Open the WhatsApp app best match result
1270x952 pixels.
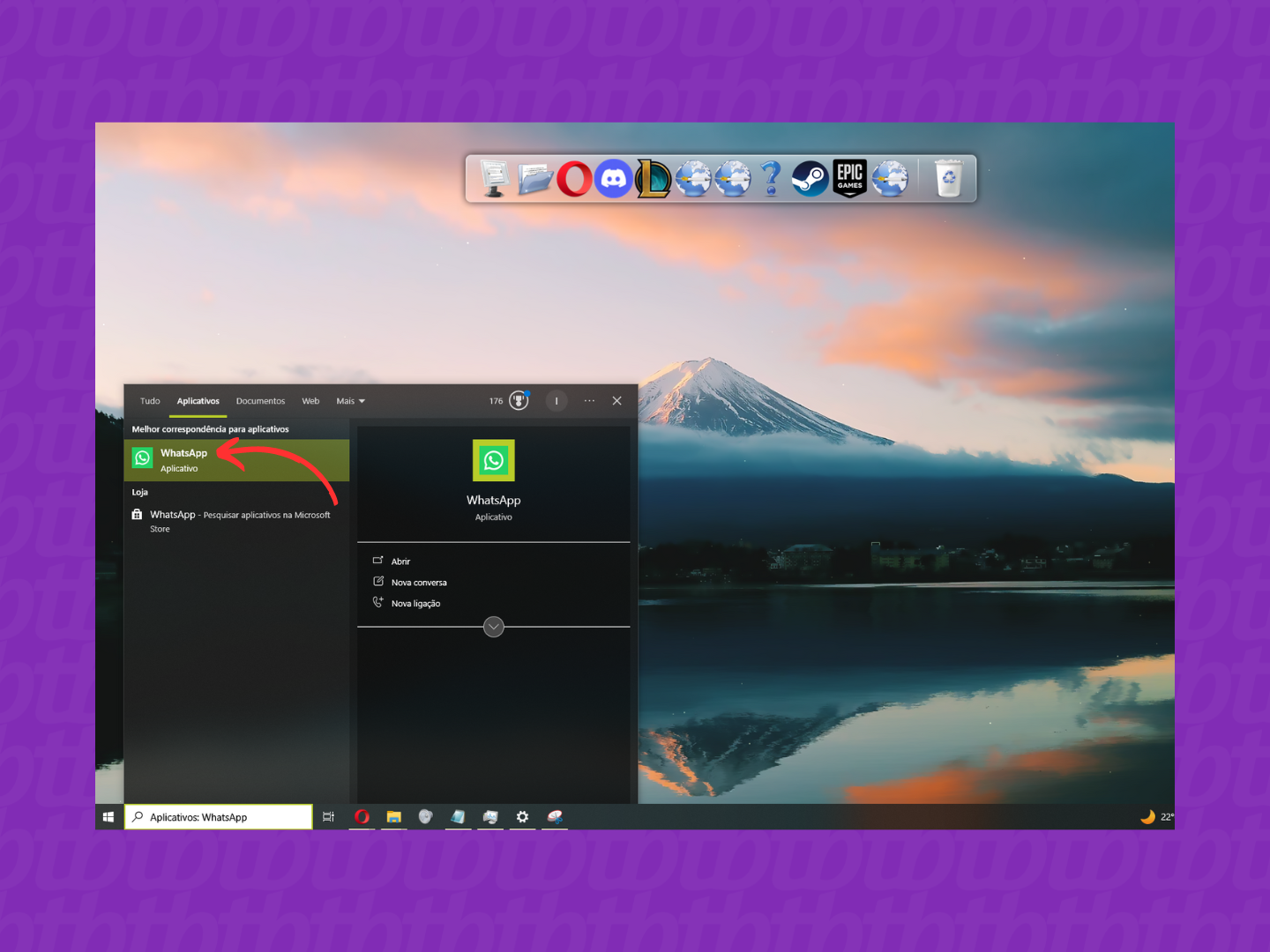pyautogui.click(x=236, y=460)
